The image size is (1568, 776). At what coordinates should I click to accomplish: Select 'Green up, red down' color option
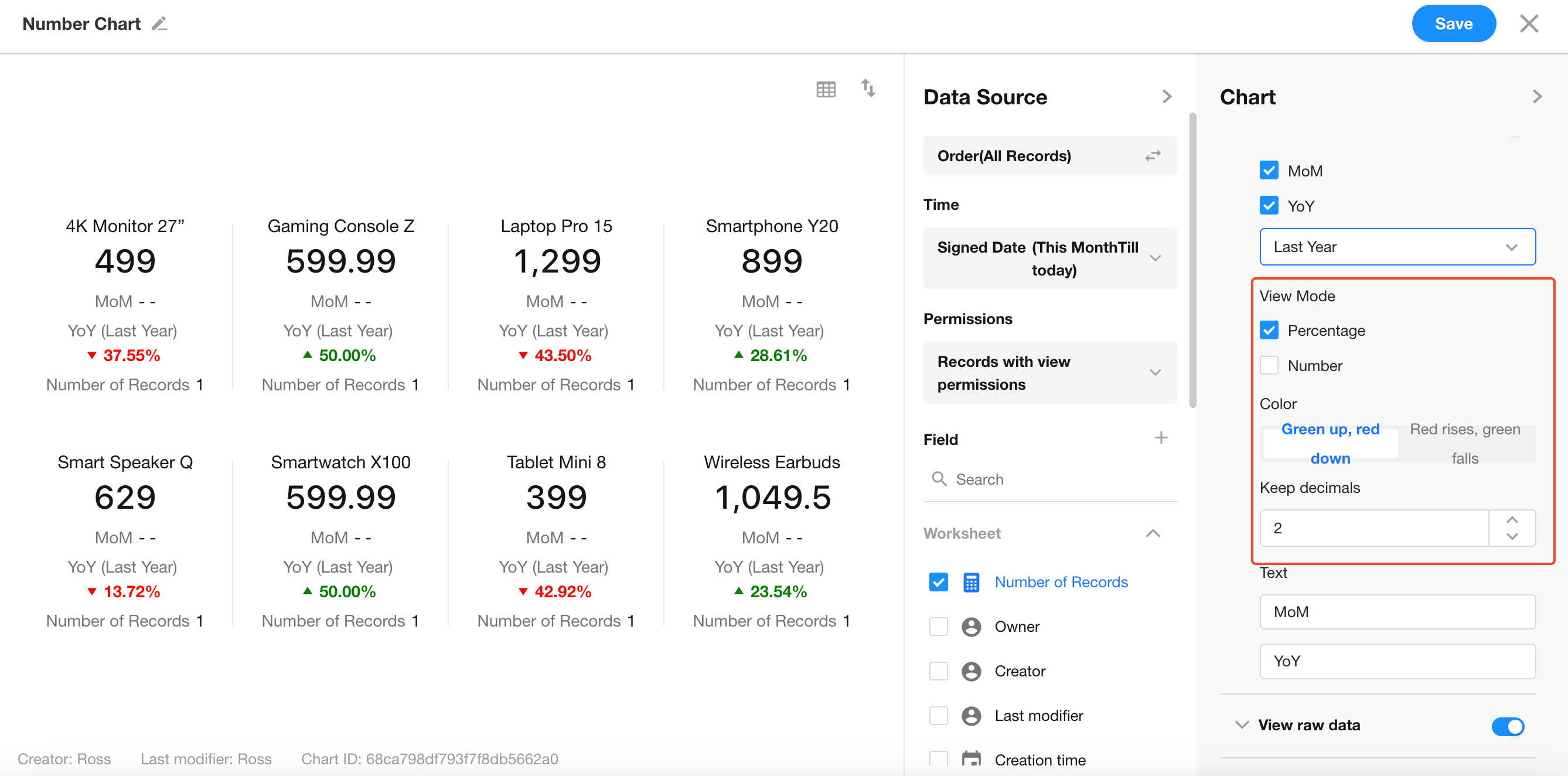pyautogui.click(x=1330, y=443)
